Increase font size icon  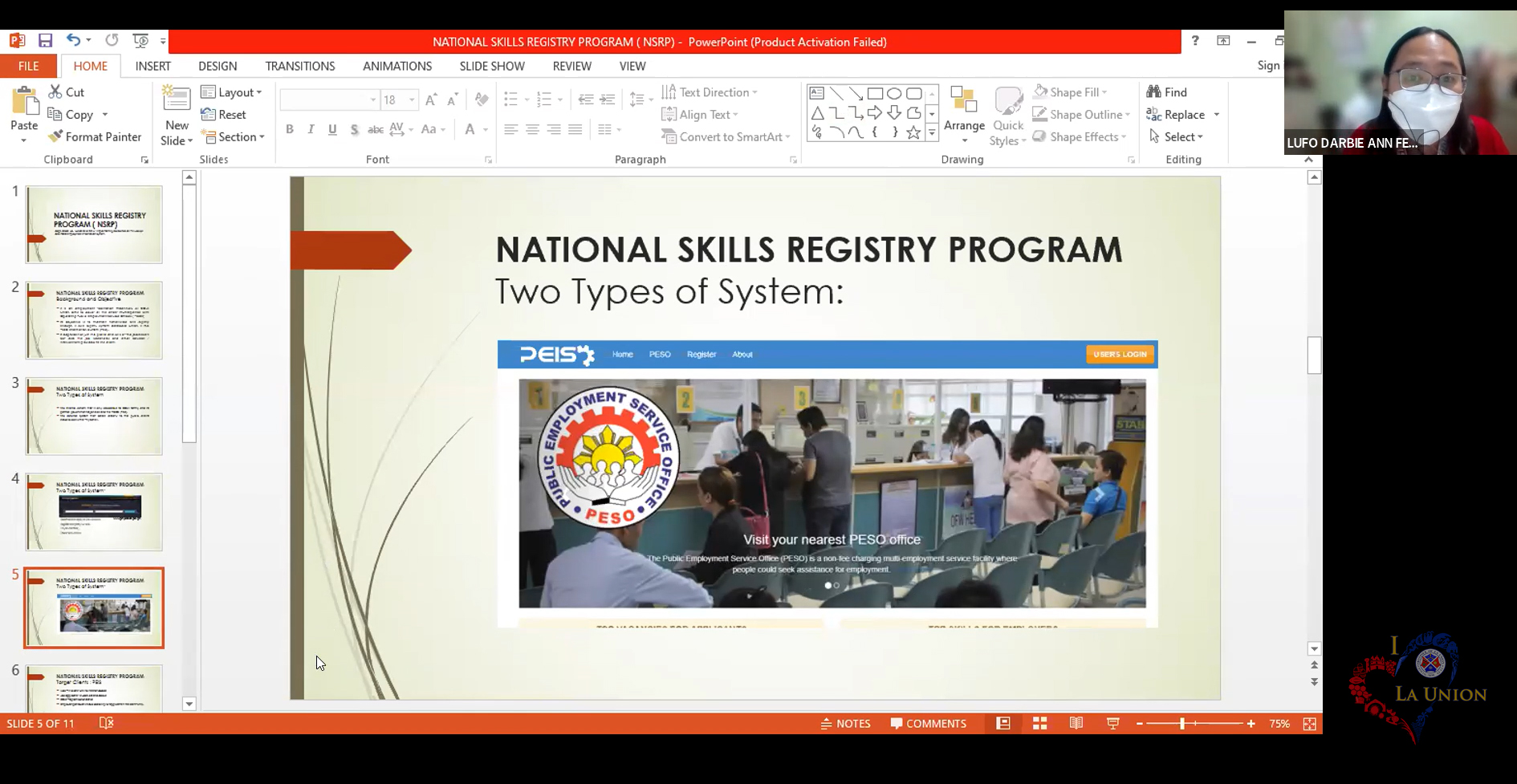pyautogui.click(x=431, y=100)
